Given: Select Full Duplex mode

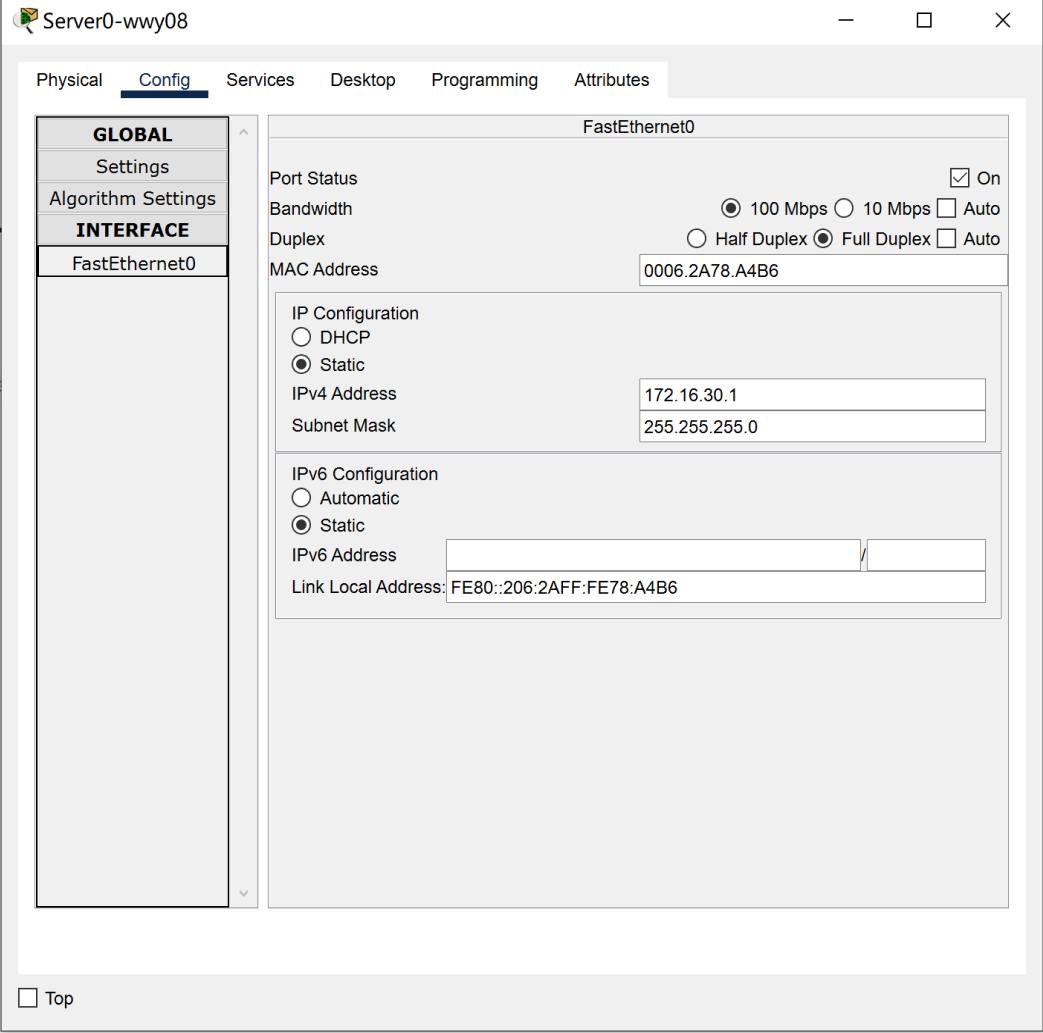Looking at the screenshot, I should click(x=823, y=238).
